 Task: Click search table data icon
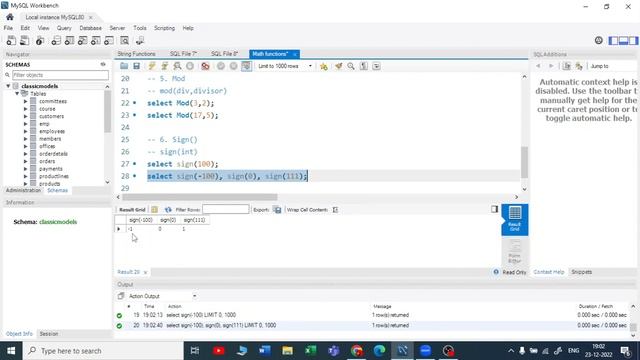click(124, 40)
